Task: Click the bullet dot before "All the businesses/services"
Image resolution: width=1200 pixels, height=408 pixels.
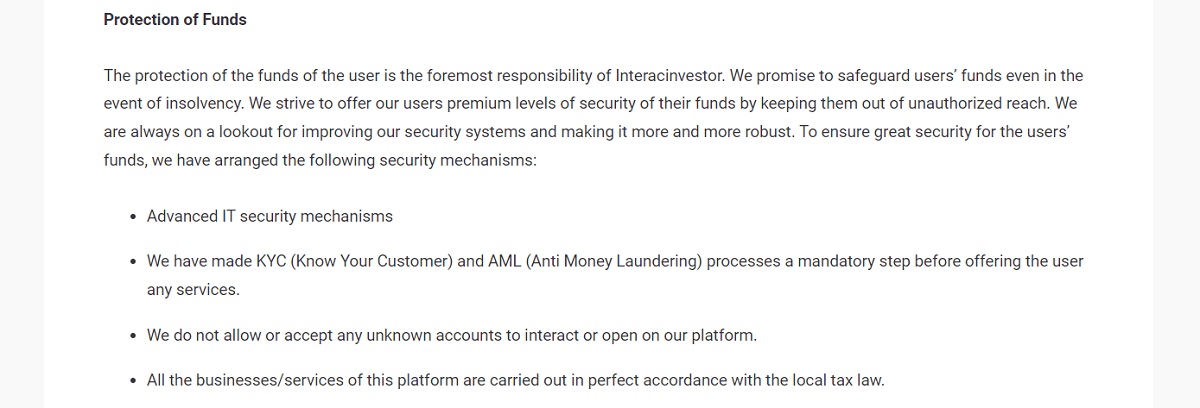Action: point(133,381)
